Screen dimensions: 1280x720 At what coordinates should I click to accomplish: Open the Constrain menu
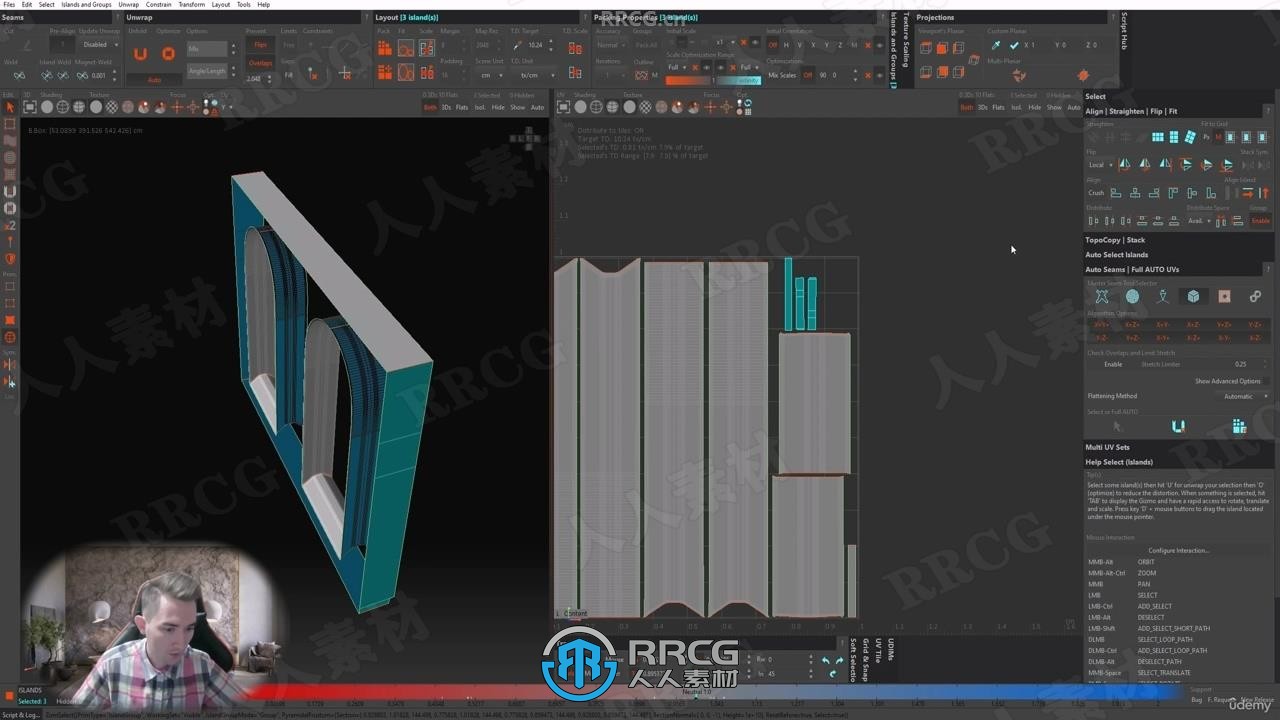pyautogui.click(x=159, y=4)
